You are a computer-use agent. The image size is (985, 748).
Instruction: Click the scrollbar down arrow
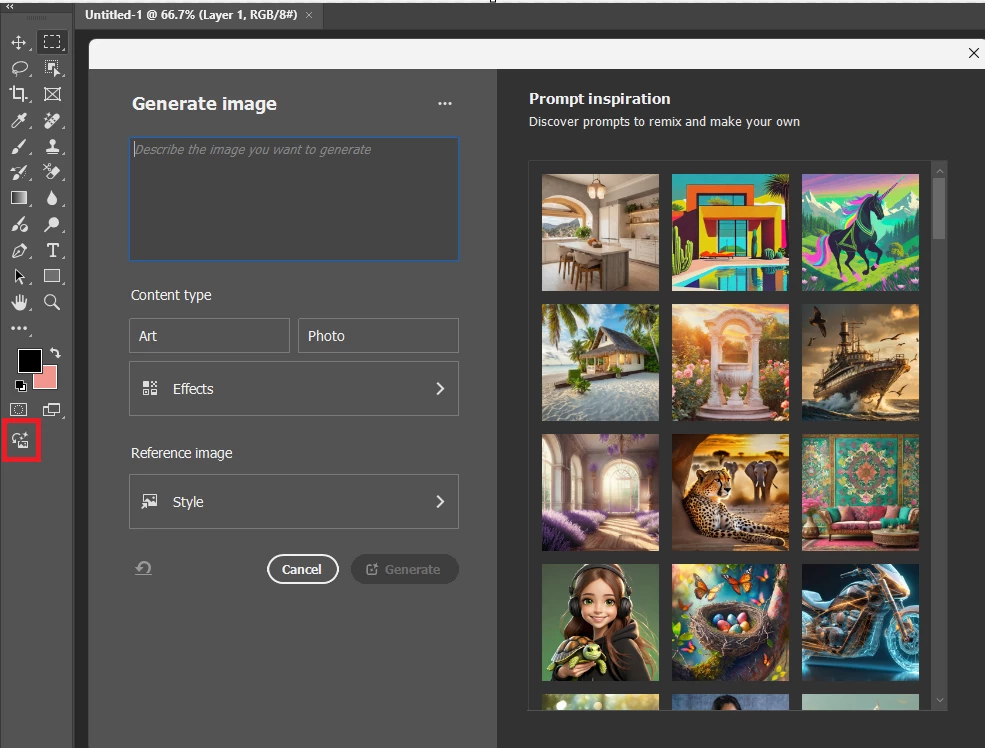pyautogui.click(x=940, y=700)
